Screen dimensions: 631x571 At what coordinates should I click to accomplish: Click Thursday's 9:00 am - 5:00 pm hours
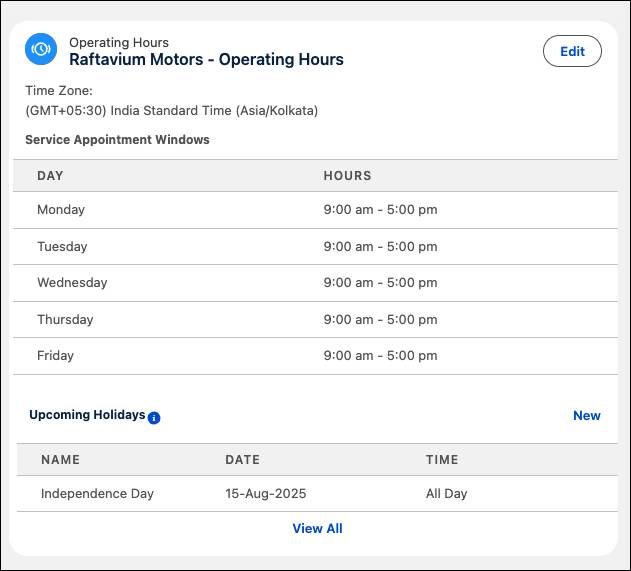pyautogui.click(x=380, y=320)
